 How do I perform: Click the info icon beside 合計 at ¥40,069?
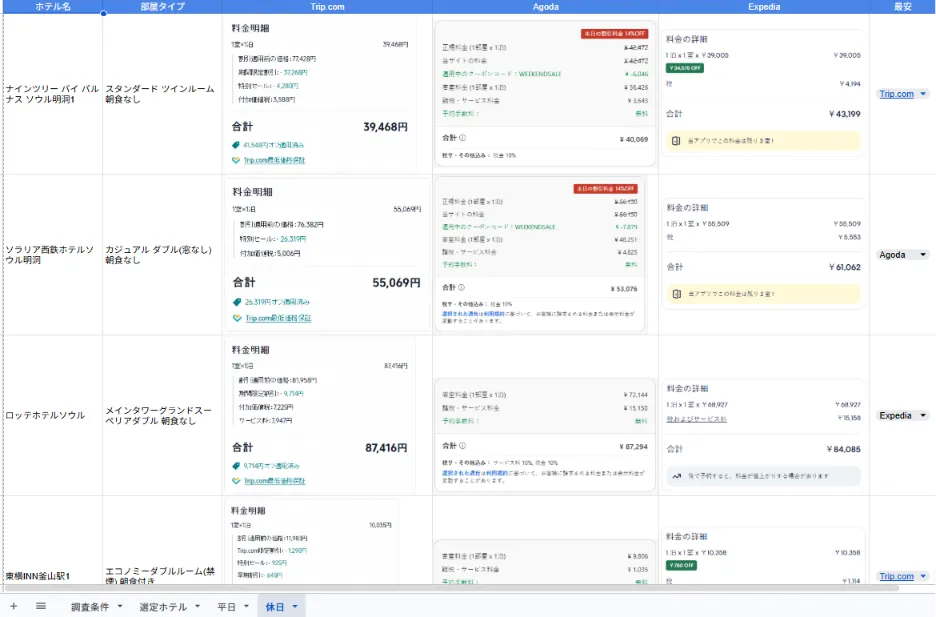pos(463,138)
